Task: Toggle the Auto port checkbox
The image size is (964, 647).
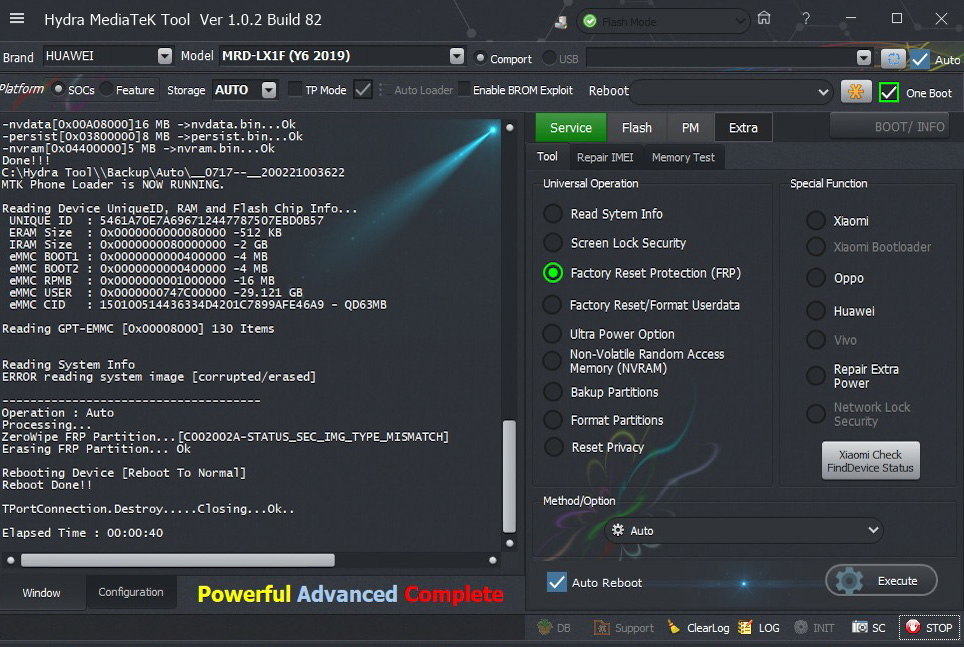Action: pyautogui.click(x=920, y=59)
